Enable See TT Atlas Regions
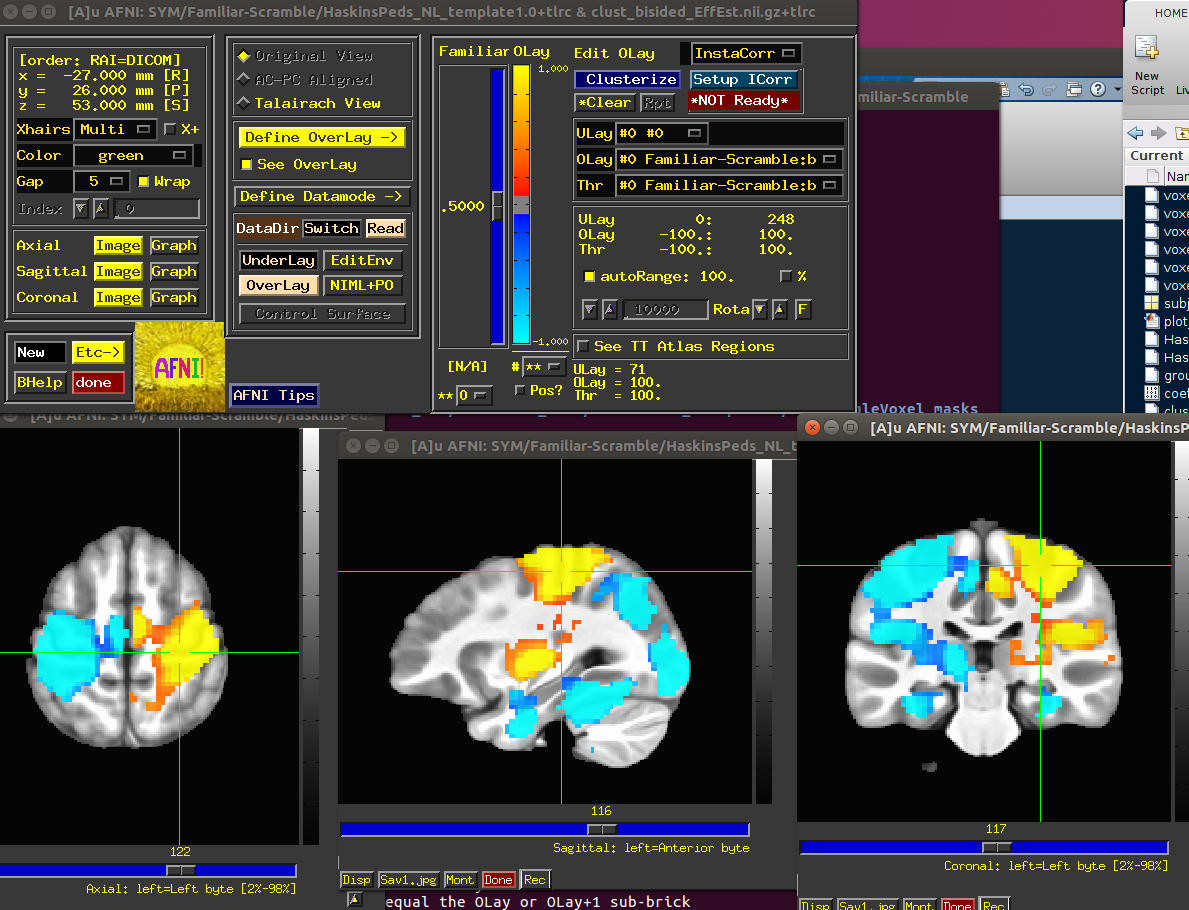The height and width of the screenshot is (910, 1189). coord(583,347)
